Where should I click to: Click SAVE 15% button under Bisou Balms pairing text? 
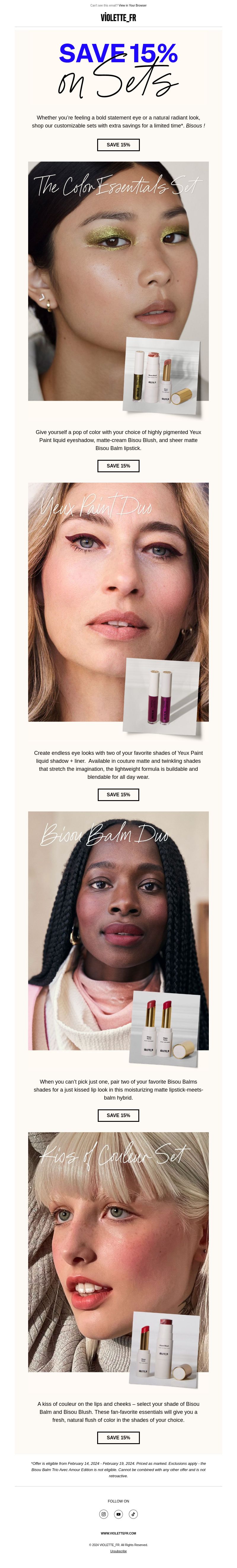click(118, 1115)
